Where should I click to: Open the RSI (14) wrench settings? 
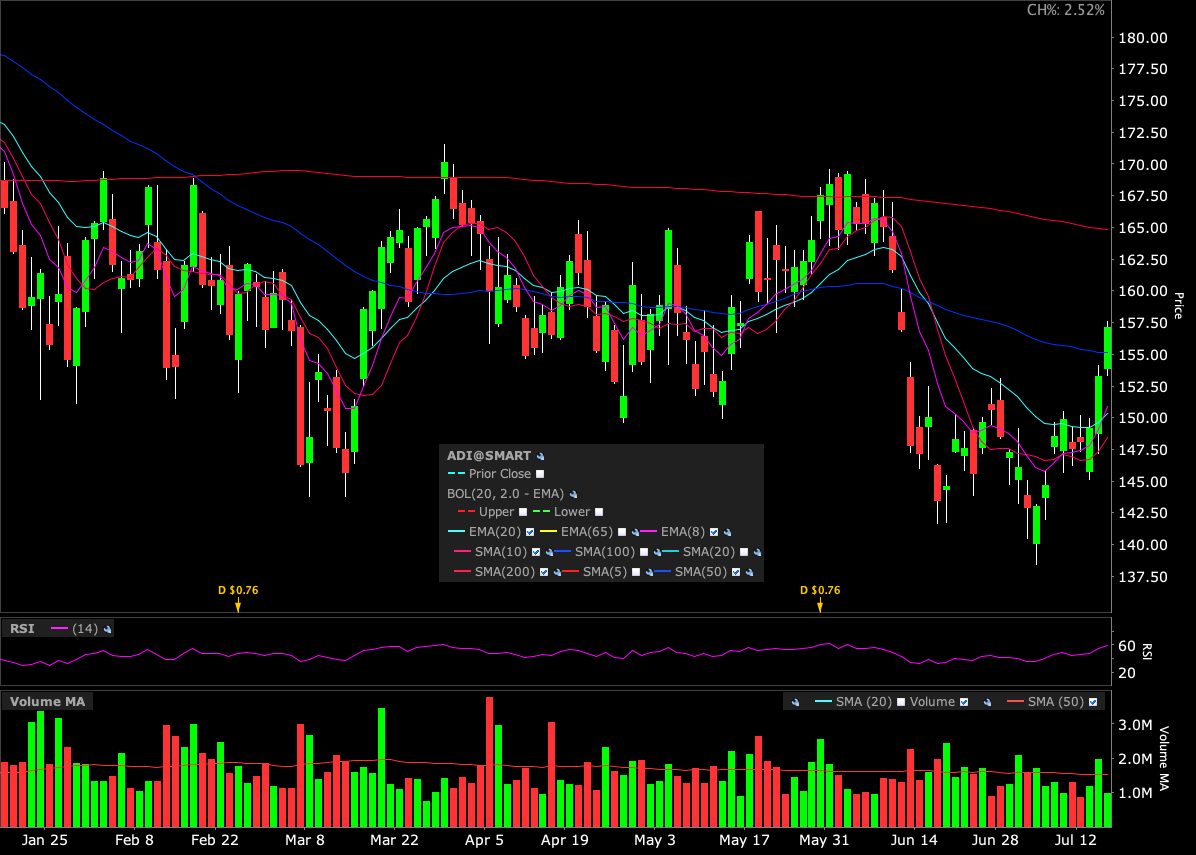pos(108,629)
